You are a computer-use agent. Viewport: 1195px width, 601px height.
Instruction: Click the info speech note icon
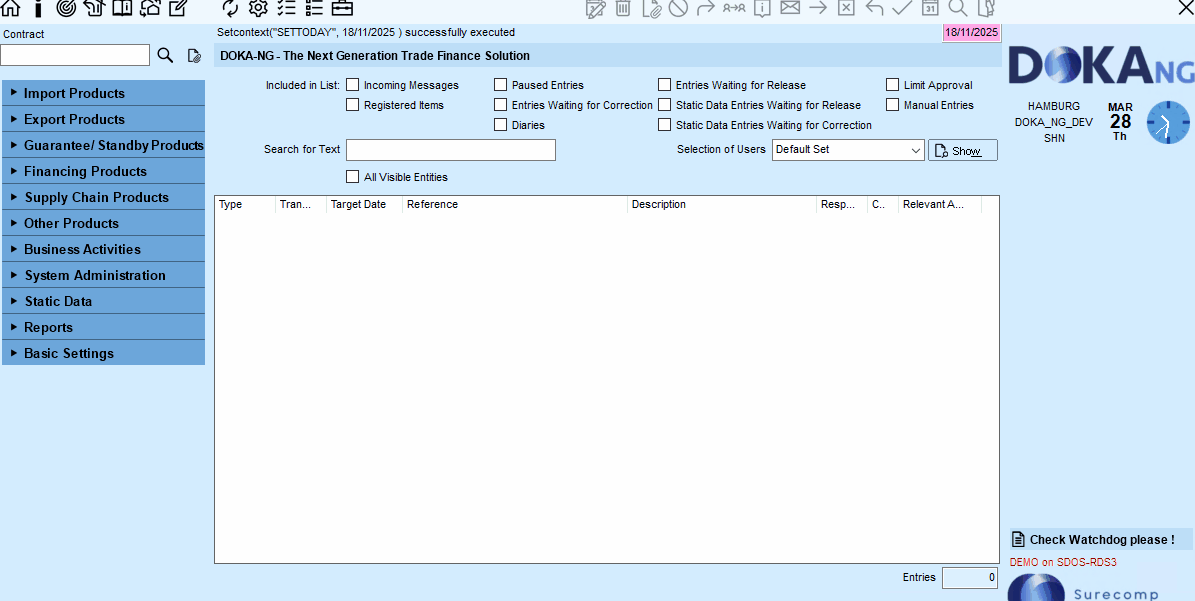coord(762,8)
